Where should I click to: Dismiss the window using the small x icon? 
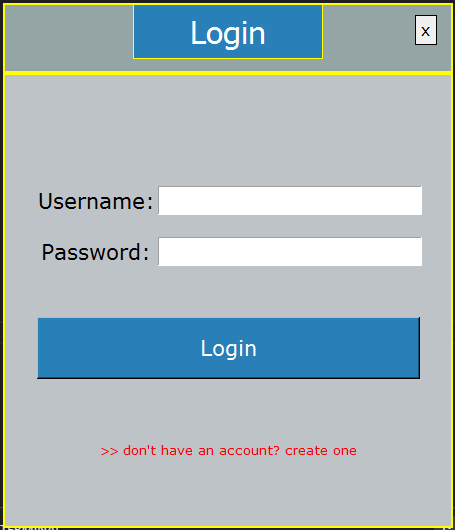click(426, 30)
